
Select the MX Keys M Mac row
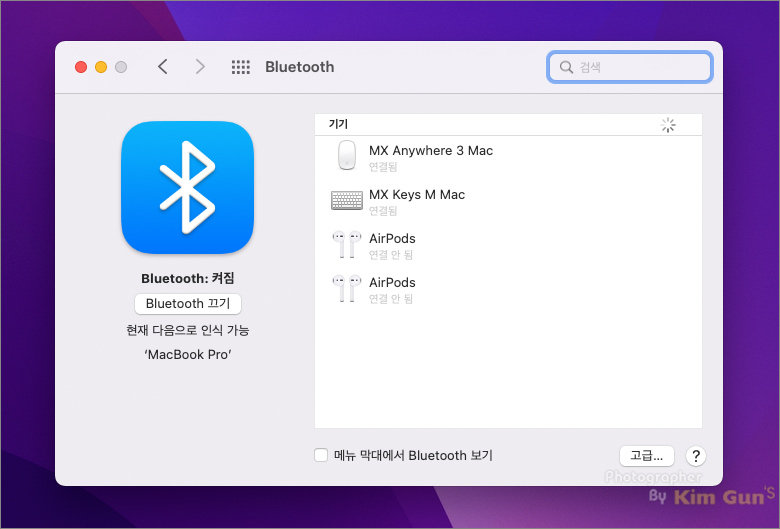(508, 202)
